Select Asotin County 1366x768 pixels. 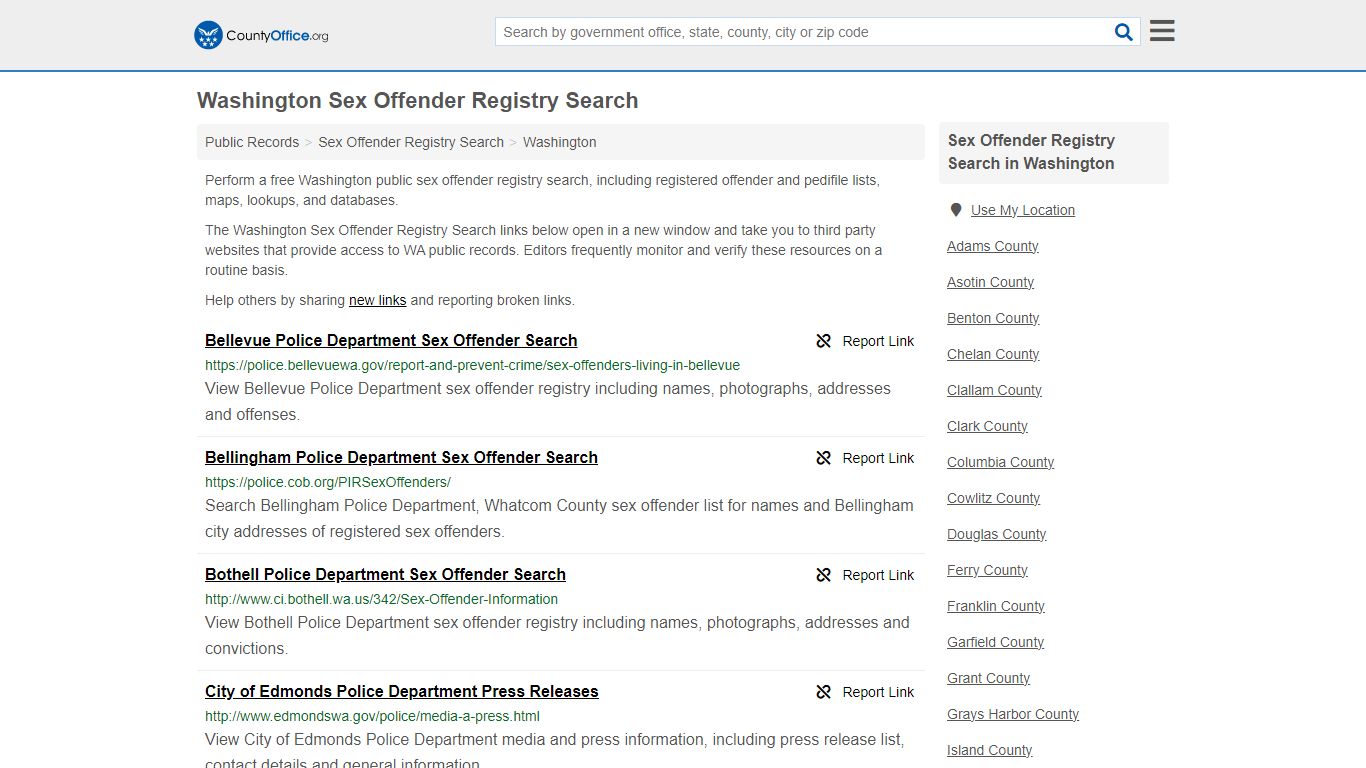click(x=990, y=282)
